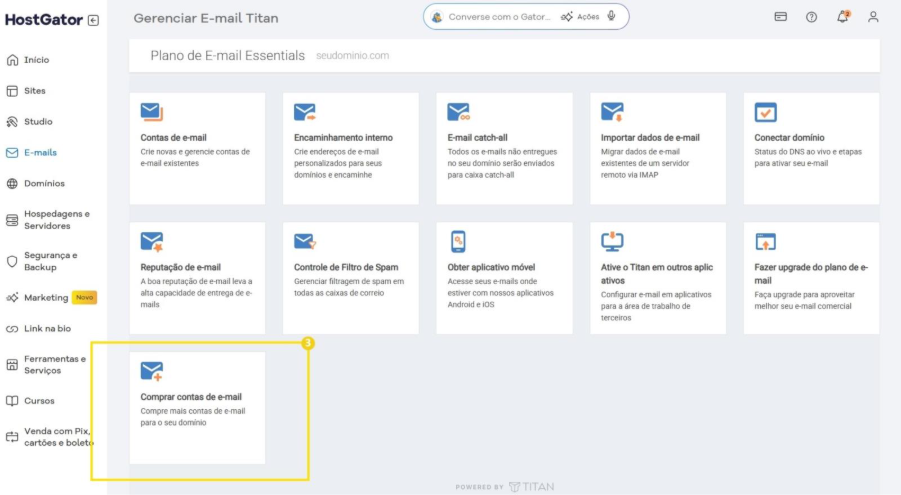The image size is (901, 495).
Task: Open the notifications bell icon
Action: pos(842,17)
